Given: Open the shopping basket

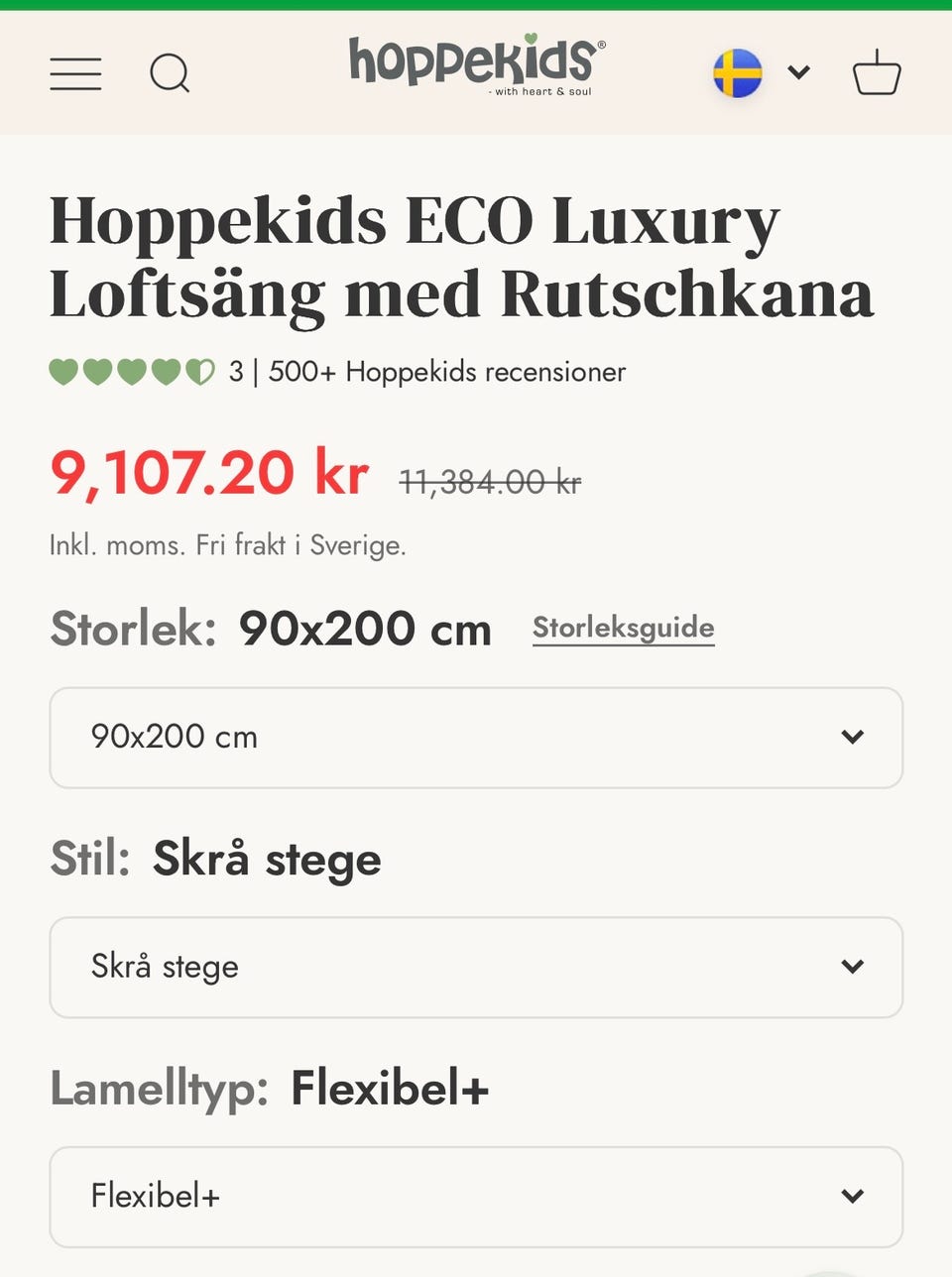Looking at the screenshot, I should pos(877,73).
